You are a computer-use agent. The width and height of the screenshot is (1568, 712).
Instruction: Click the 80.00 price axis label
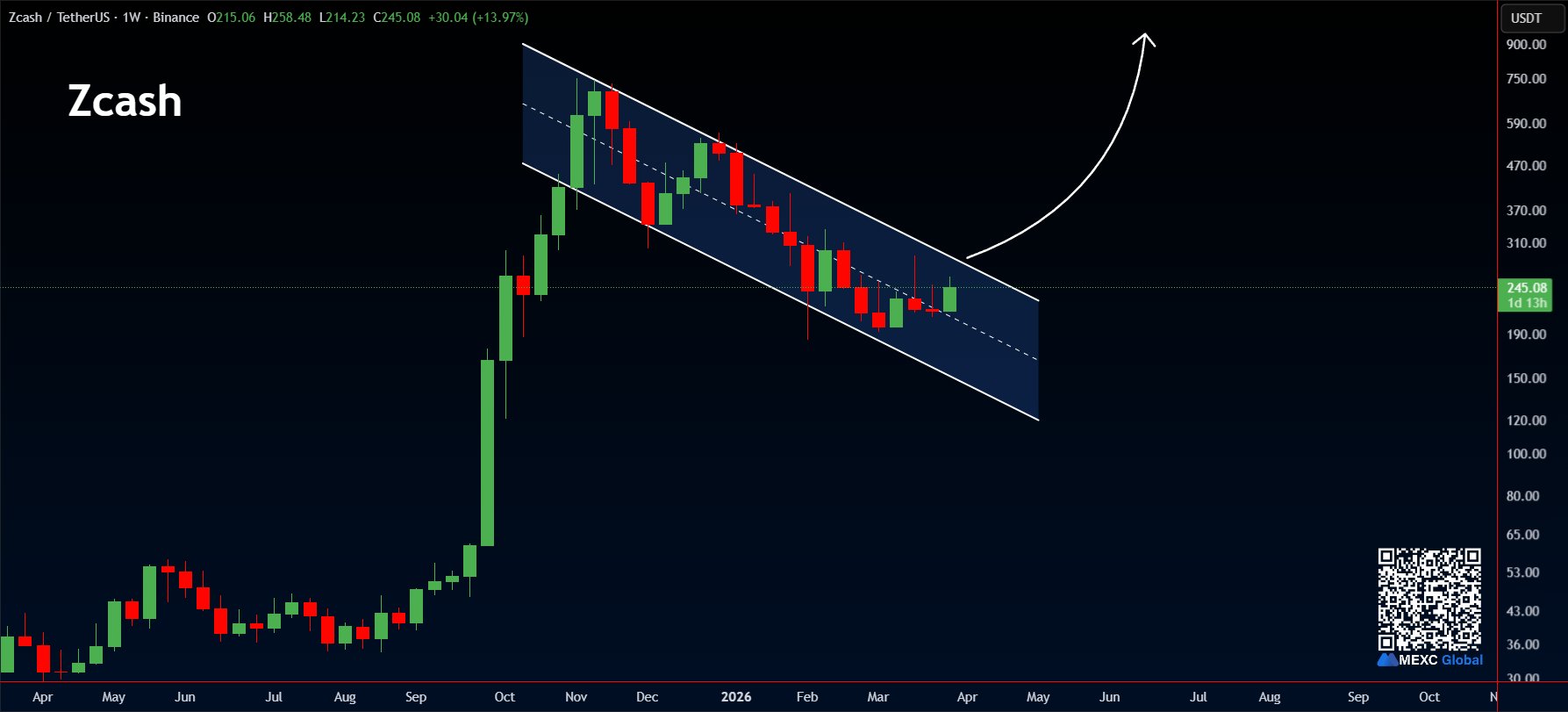pos(1523,496)
